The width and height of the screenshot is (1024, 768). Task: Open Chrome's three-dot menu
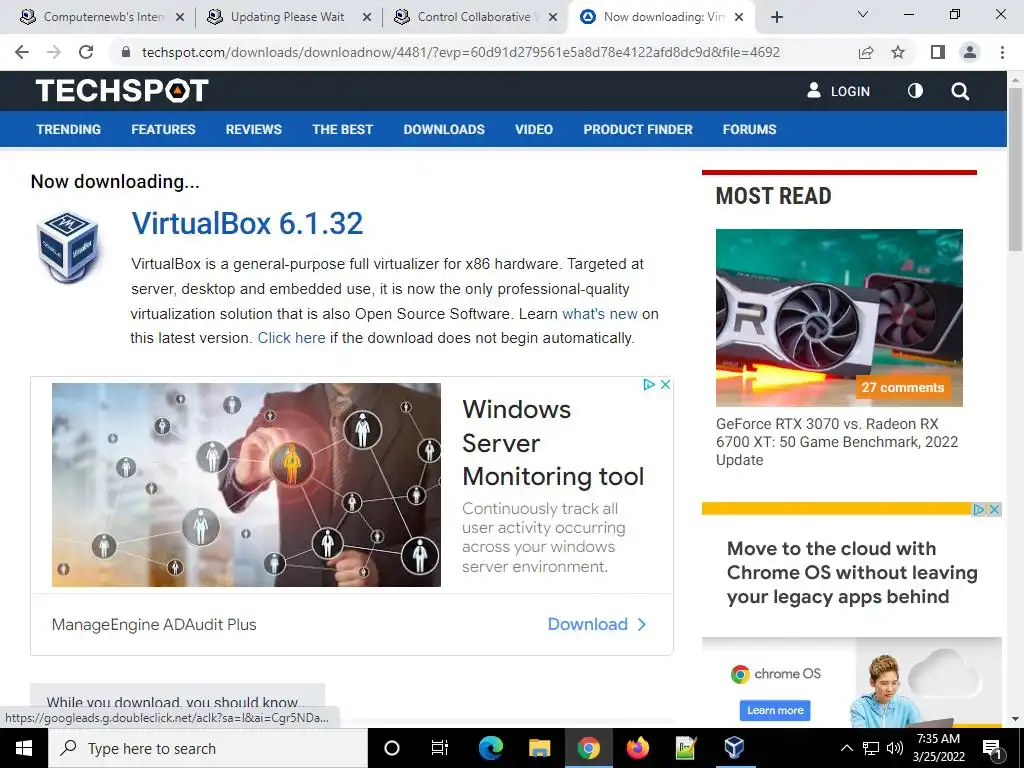pyautogui.click(x=1002, y=52)
